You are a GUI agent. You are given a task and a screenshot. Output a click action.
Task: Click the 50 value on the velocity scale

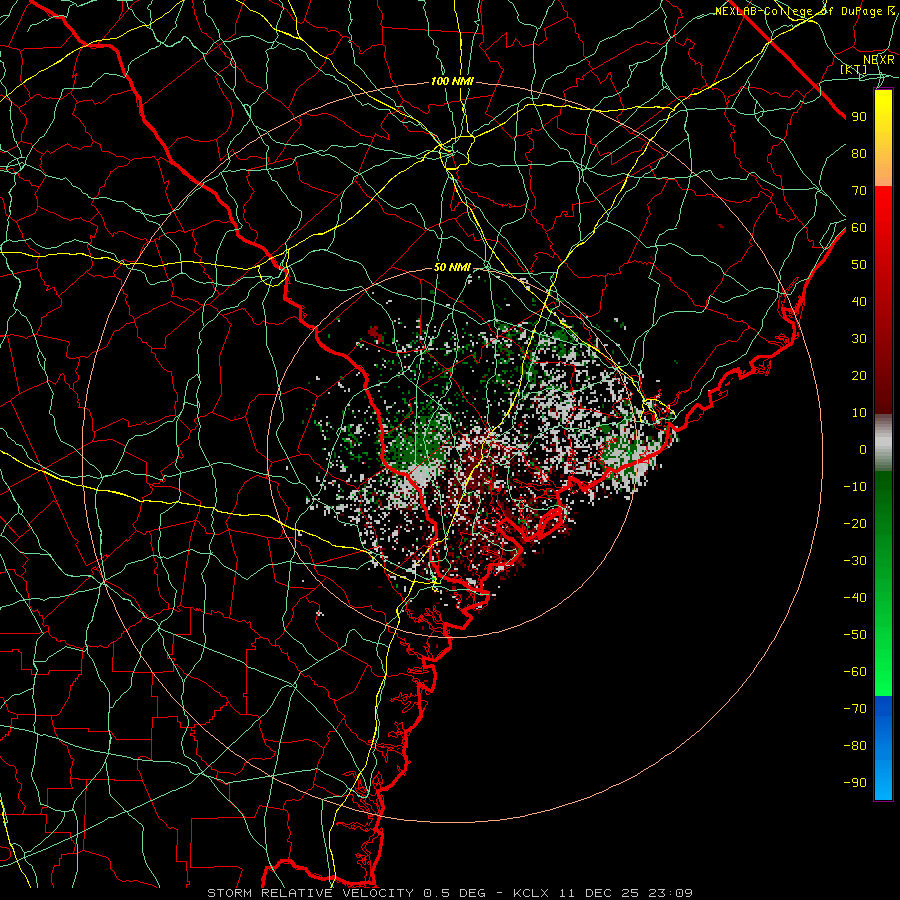coord(859,265)
